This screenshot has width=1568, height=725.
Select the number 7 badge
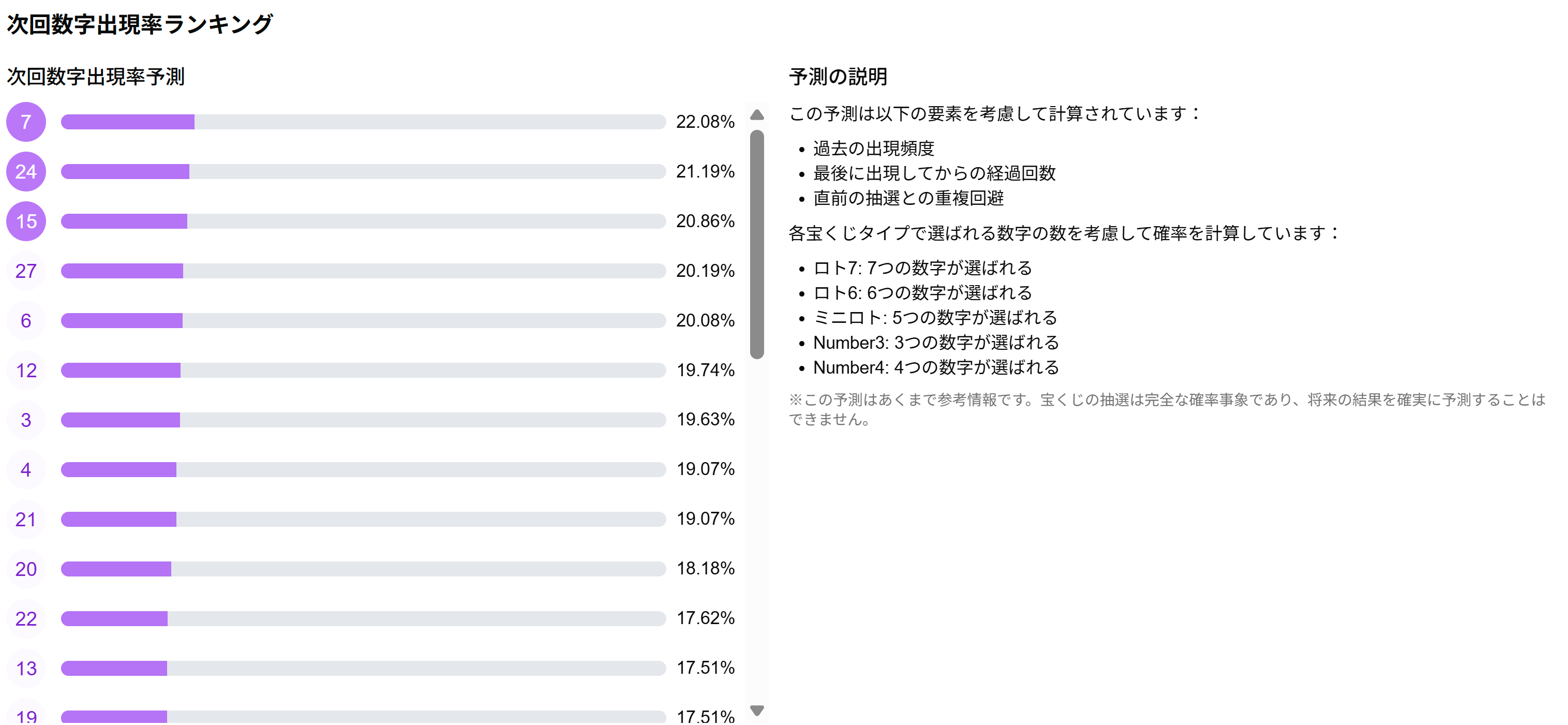click(25, 122)
